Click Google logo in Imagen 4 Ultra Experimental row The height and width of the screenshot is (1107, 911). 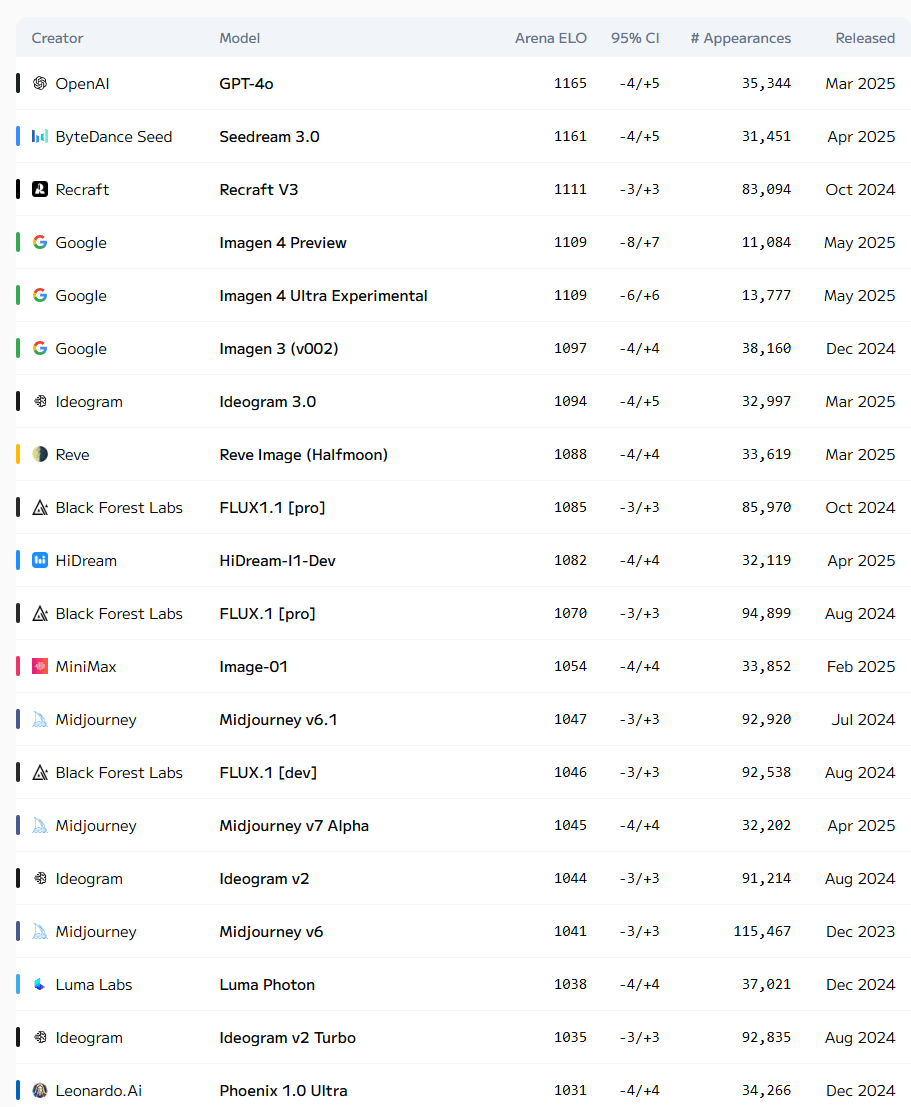[x=40, y=295]
